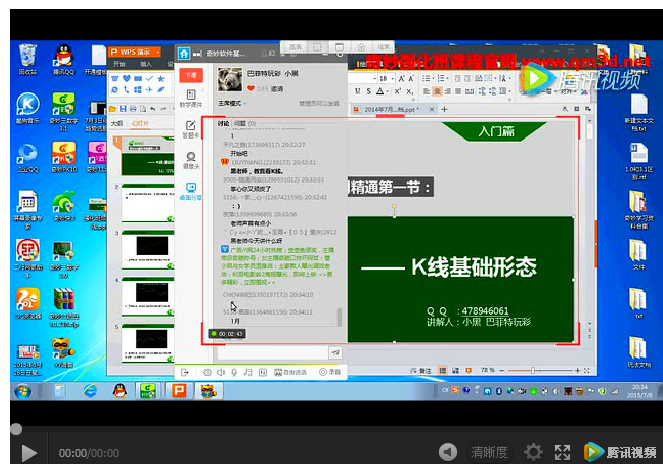Image resolution: width=663 pixels, height=464 pixels.
Task: Play the video with the play button
Action: coord(29,452)
